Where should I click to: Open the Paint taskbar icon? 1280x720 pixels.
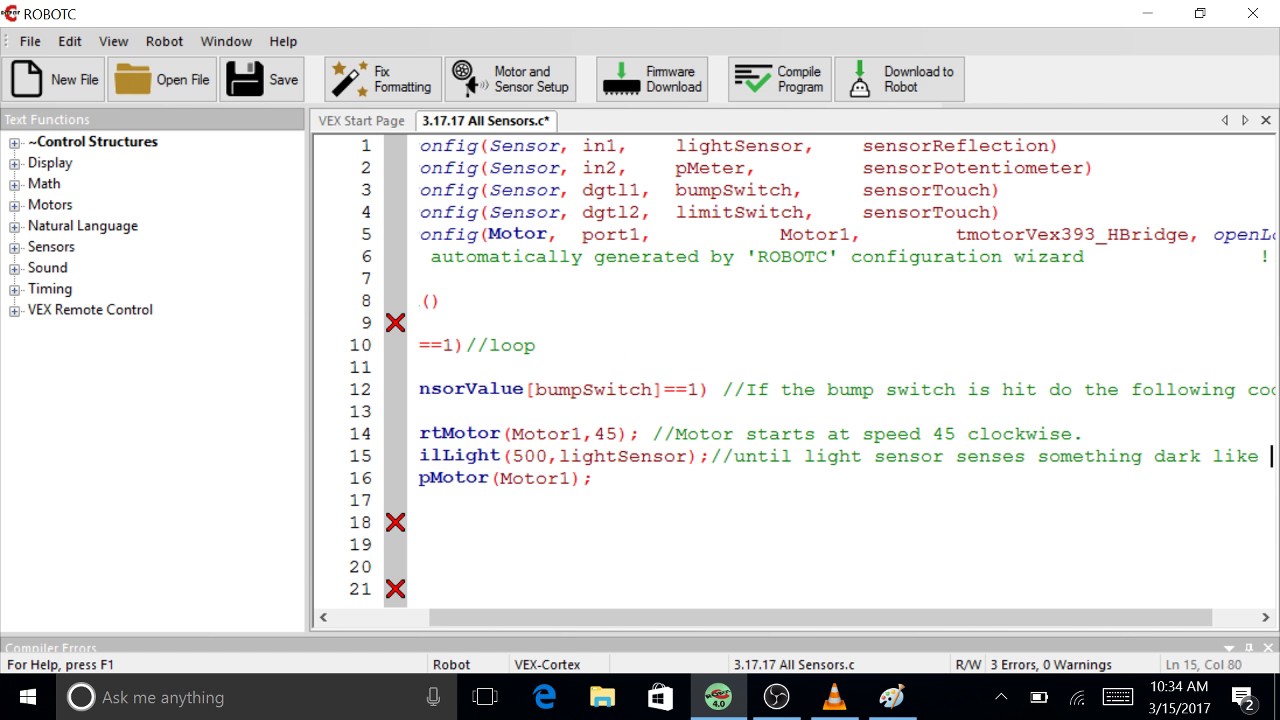[x=891, y=697]
